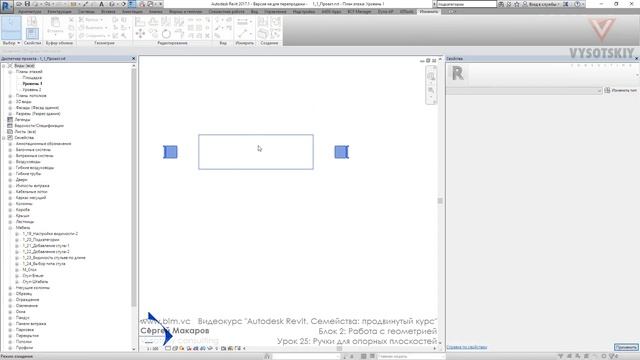Open the Revit application menu button
The width and height of the screenshot is (640, 360).
tap(7, 6)
